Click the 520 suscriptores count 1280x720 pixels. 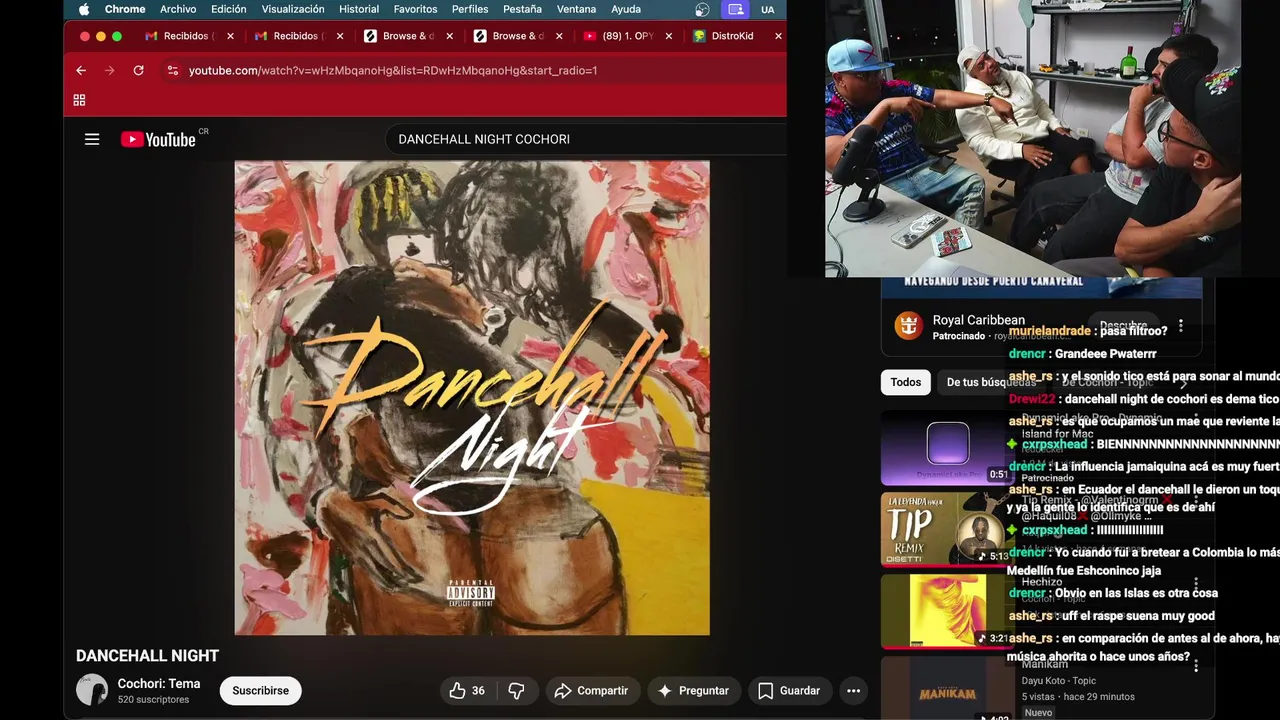(153, 700)
